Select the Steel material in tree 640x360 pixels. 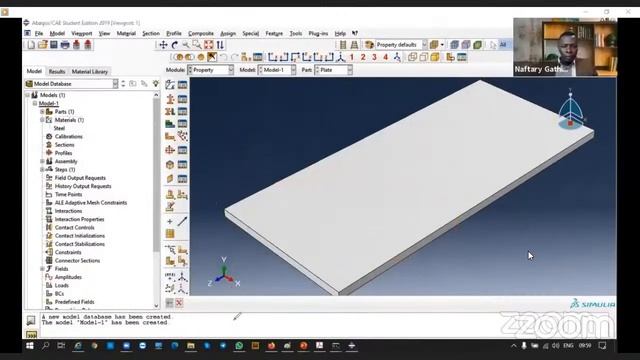coord(59,128)
